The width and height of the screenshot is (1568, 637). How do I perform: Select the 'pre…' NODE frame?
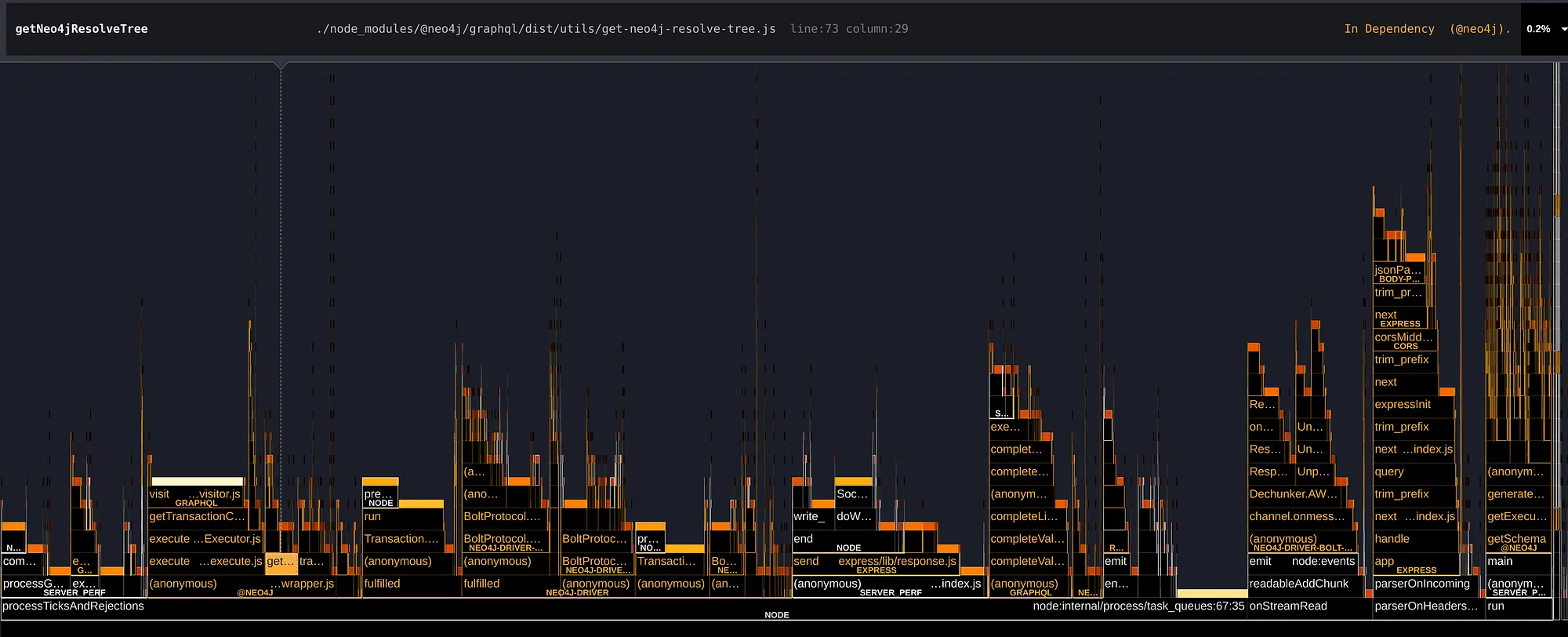pos(380,497)
